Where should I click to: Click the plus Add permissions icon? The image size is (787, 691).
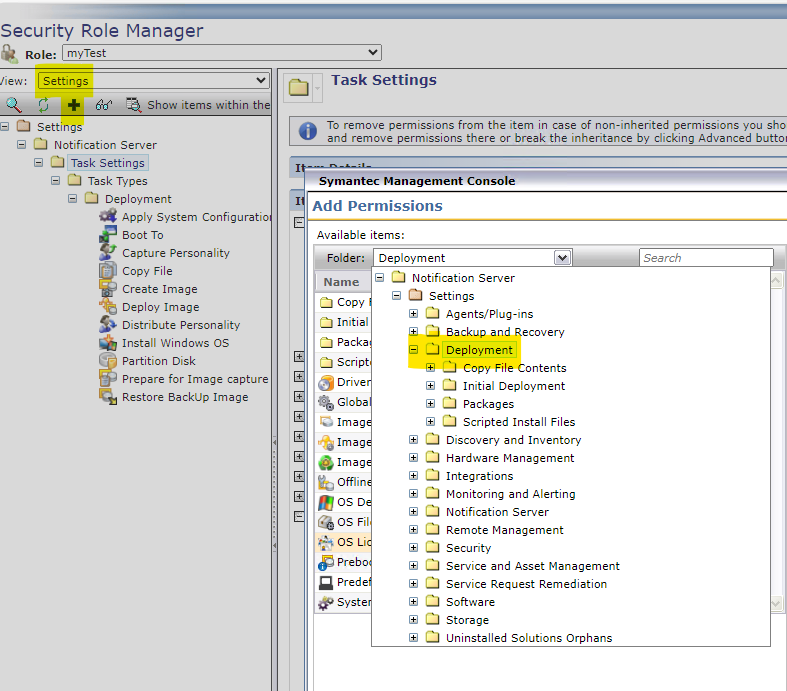click(73, 105)
